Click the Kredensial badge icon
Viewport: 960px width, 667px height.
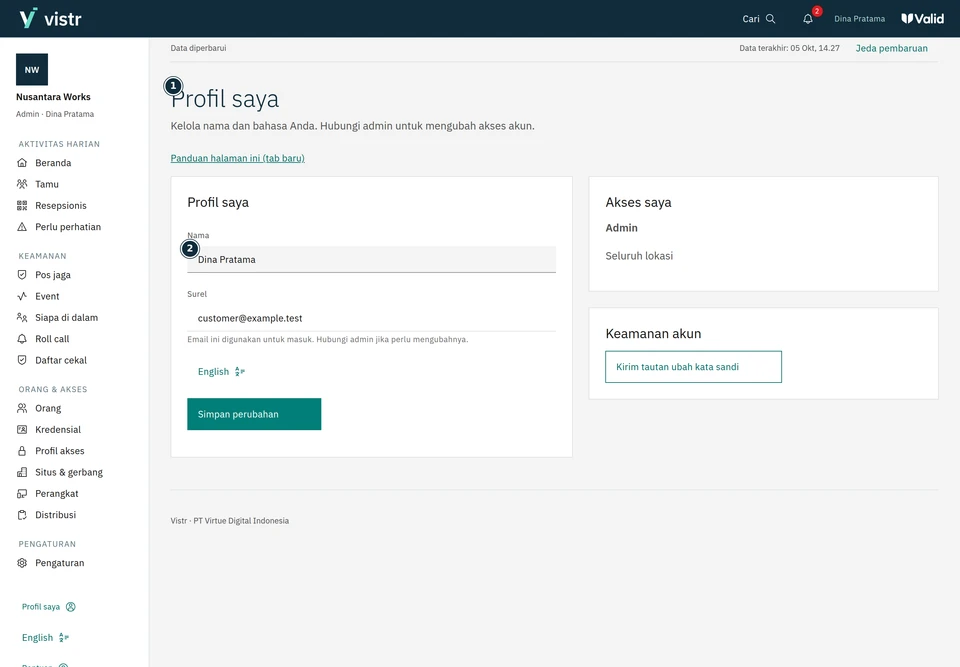coord(22,430)
